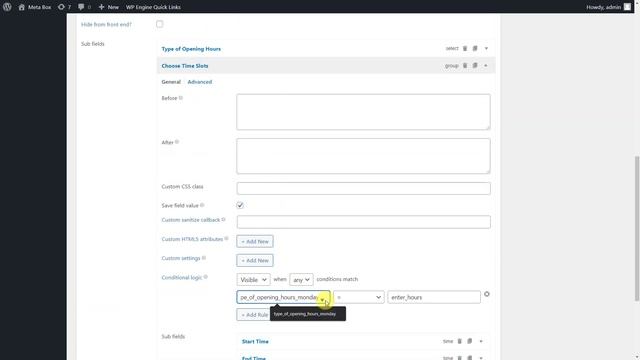Collapse the Choose Time Slots settings
Viewport: 640px width, 360px height.
tap(486, 65)
